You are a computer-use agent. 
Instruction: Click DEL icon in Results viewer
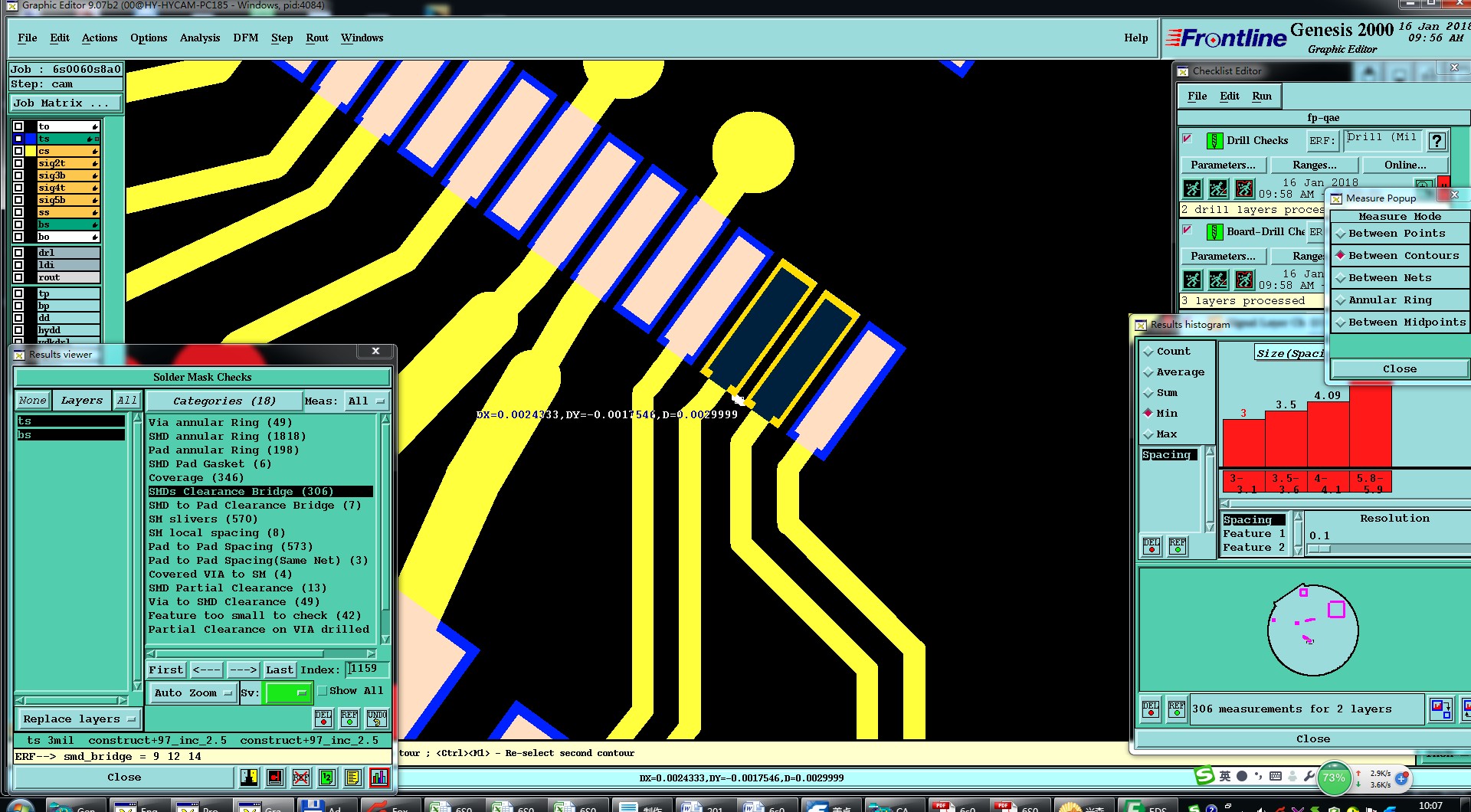(323, 718)
